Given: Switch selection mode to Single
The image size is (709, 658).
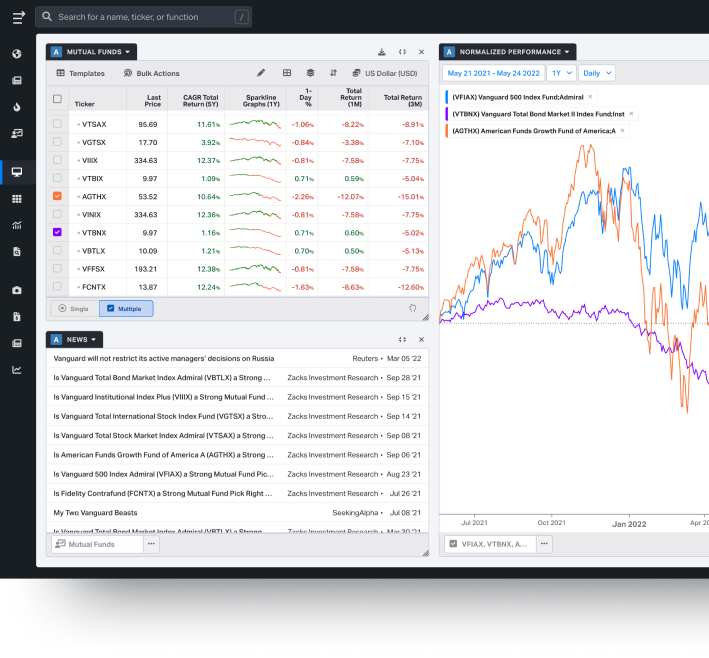Looking at the screenshot, I should [x=74, y=309].
